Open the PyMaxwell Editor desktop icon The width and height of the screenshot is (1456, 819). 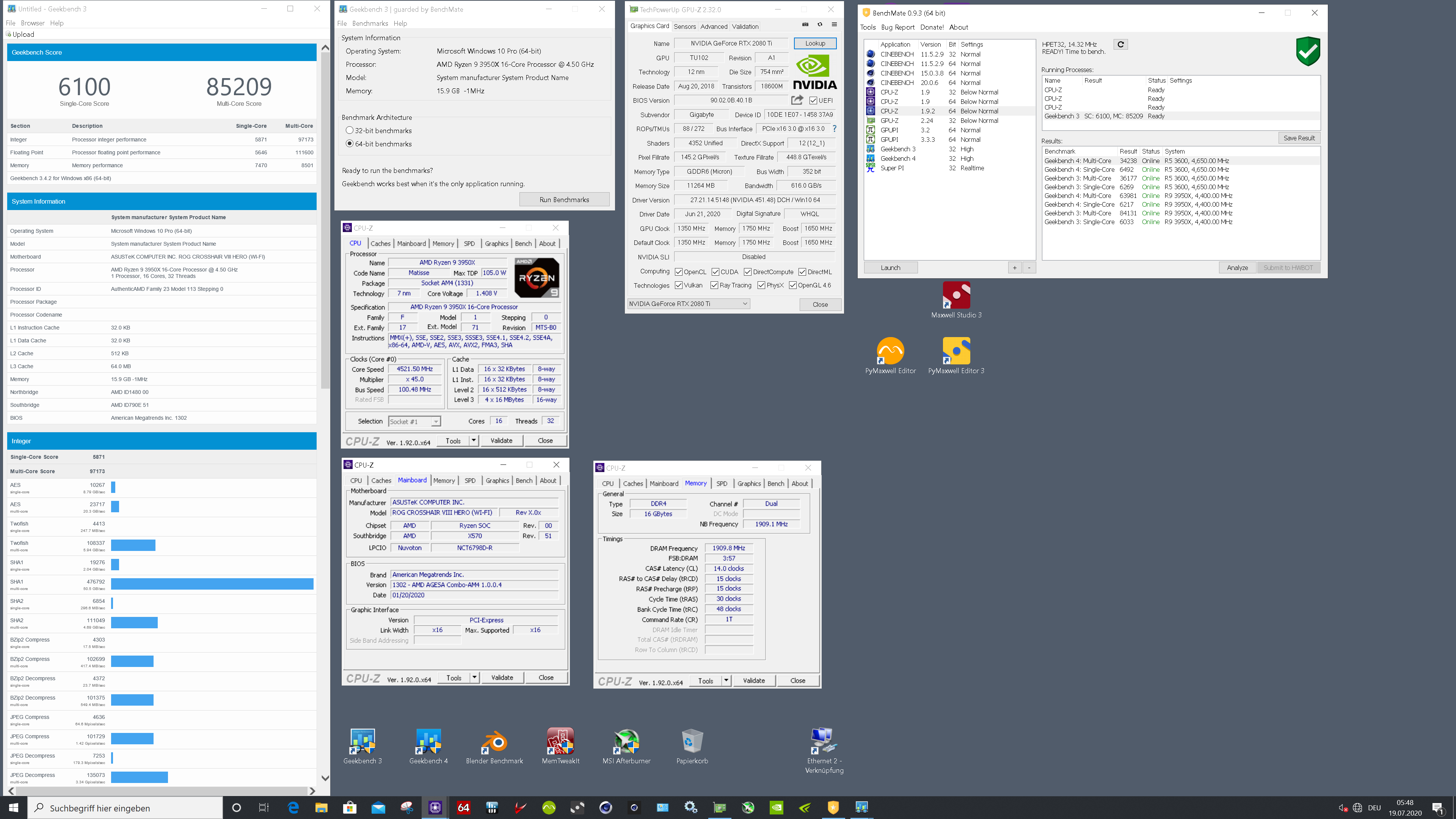890,356
